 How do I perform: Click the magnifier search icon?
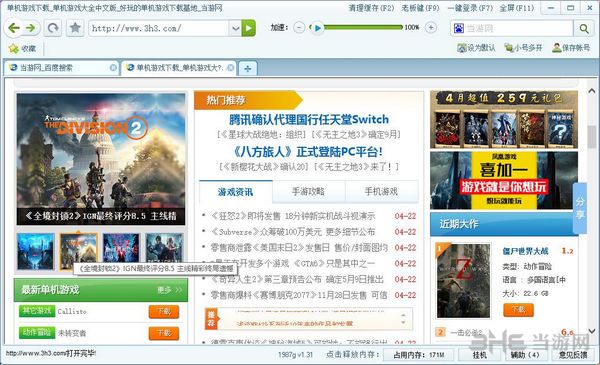(x=584, y=28)
